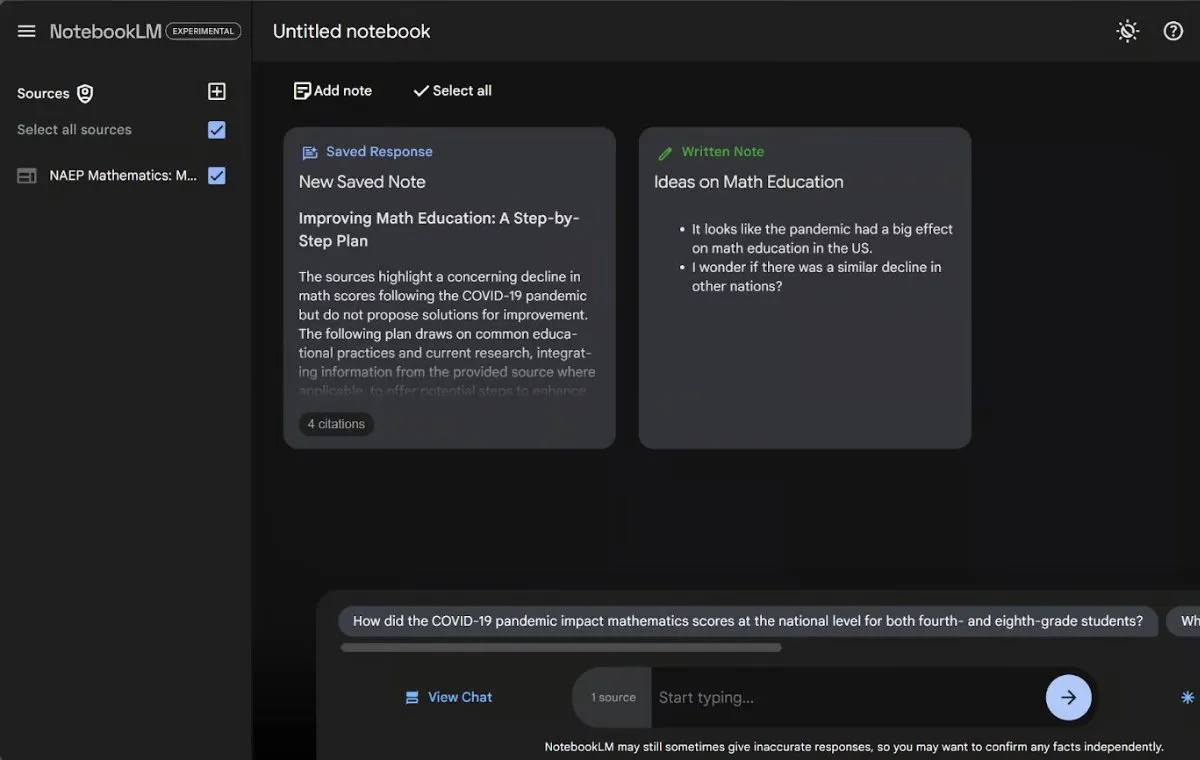Focus the Start typing chat input
The height and width of the screenshot is (760, 1200).
(x=845, y=697)
